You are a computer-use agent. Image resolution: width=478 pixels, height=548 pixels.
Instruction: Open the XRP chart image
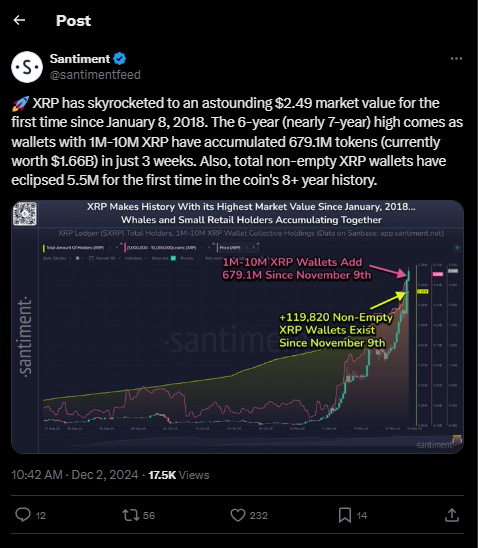238,327
